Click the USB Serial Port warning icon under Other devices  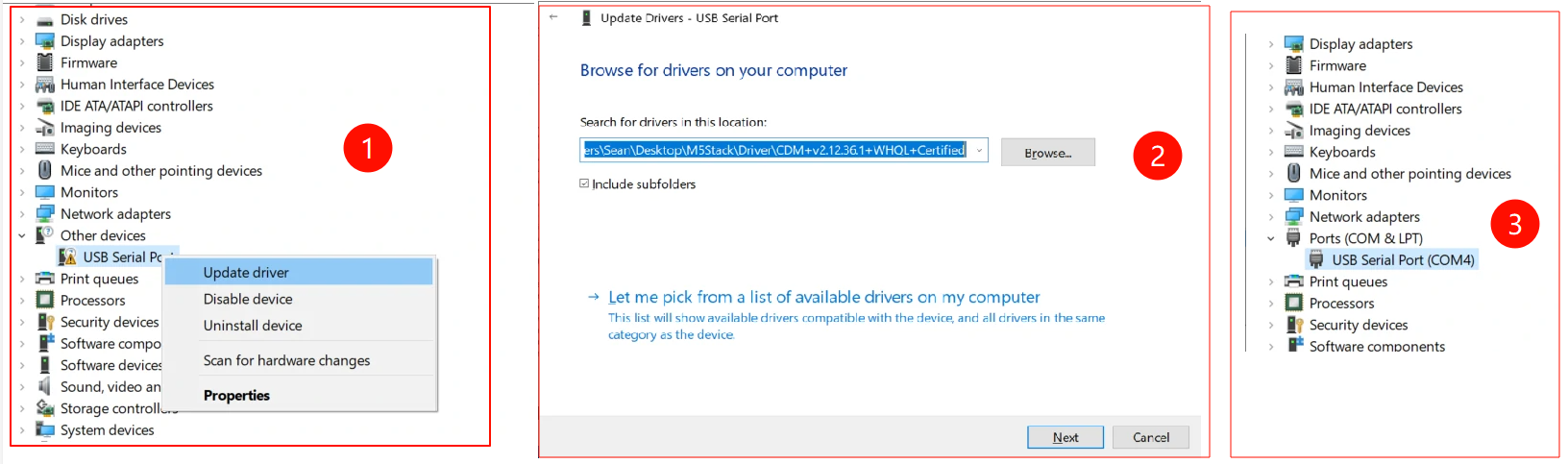click(67, 256)
